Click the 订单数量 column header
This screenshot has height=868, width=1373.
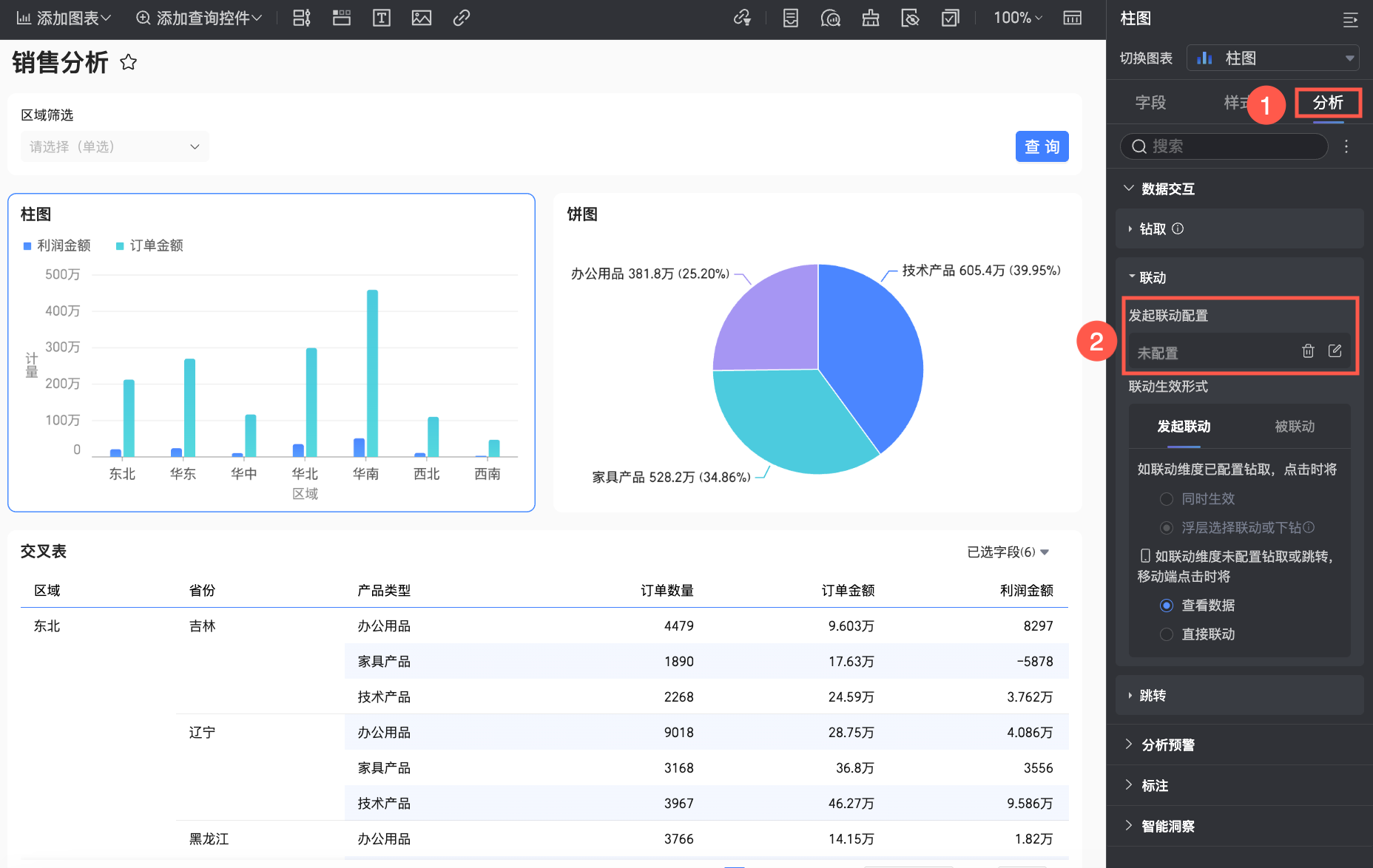(667, 590)
